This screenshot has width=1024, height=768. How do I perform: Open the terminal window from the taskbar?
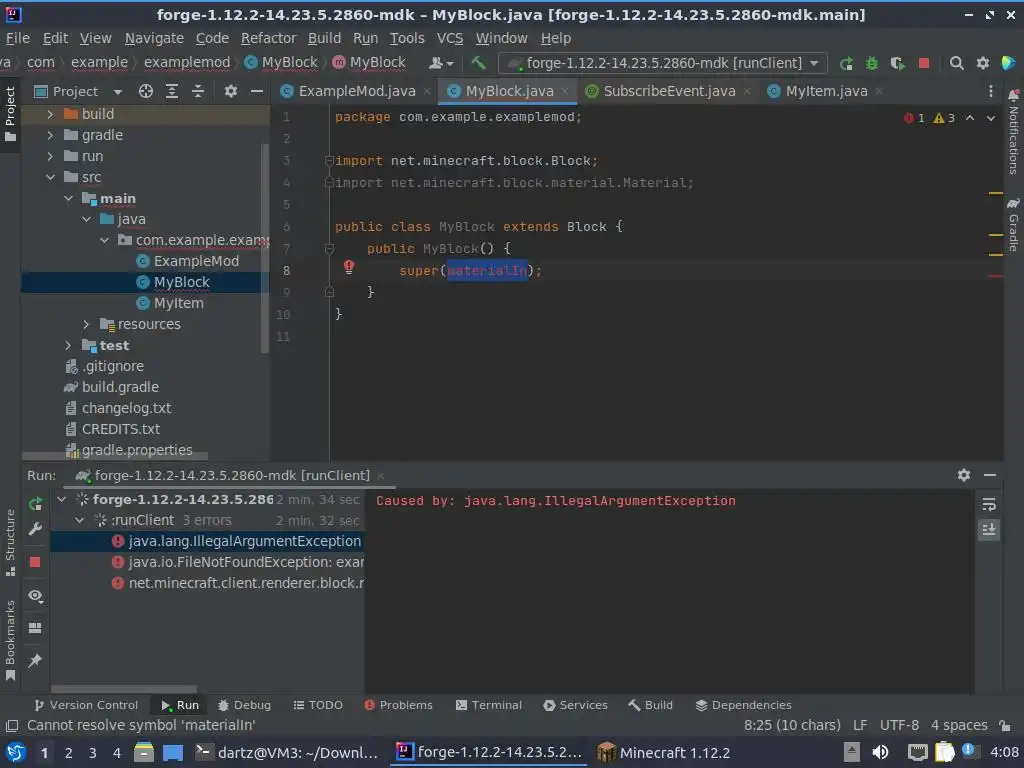point(287,752)
